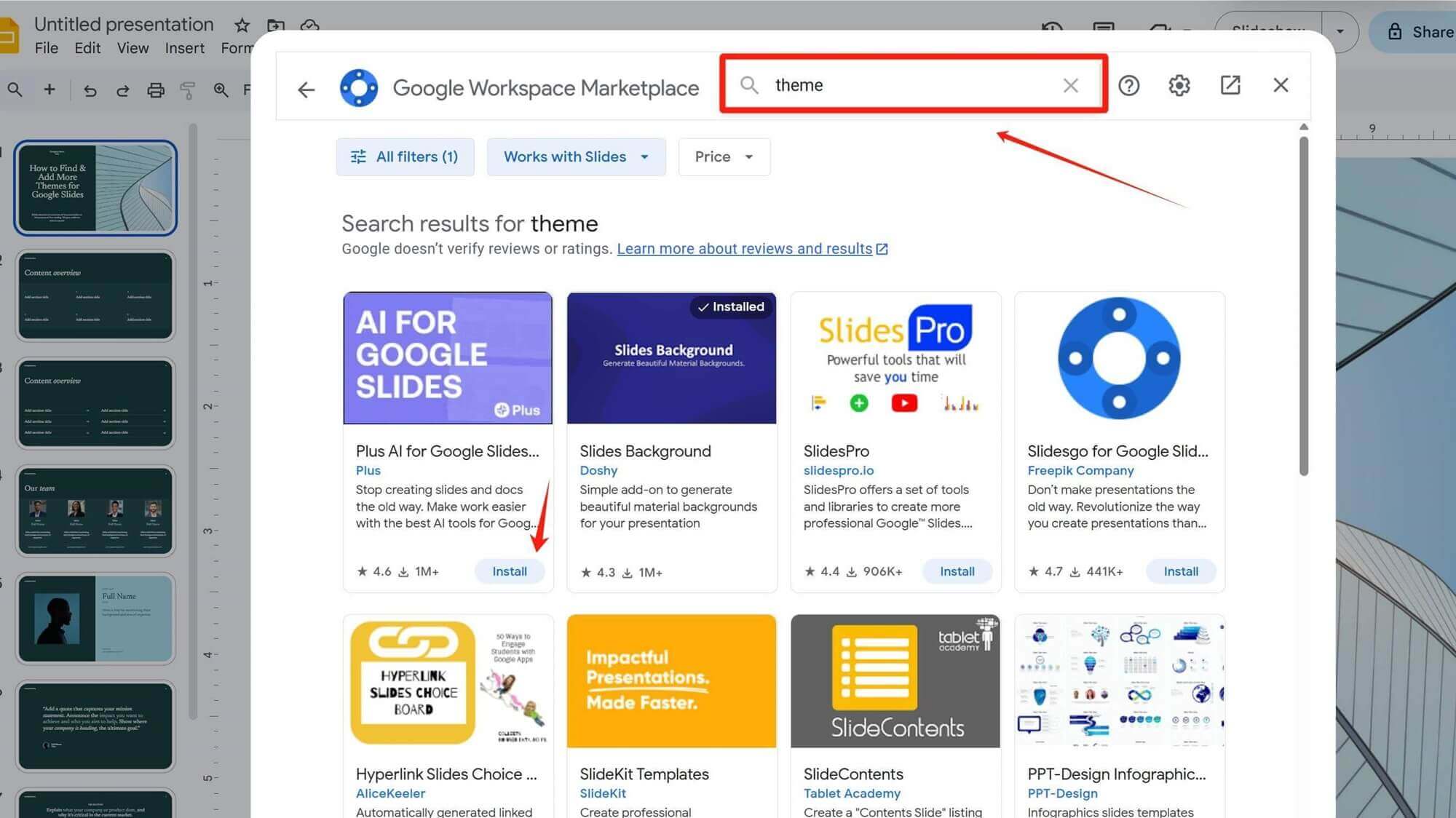Select the Full Name slide thumbnail
This screenshot has height=818, width=1456.
[95, 619]
